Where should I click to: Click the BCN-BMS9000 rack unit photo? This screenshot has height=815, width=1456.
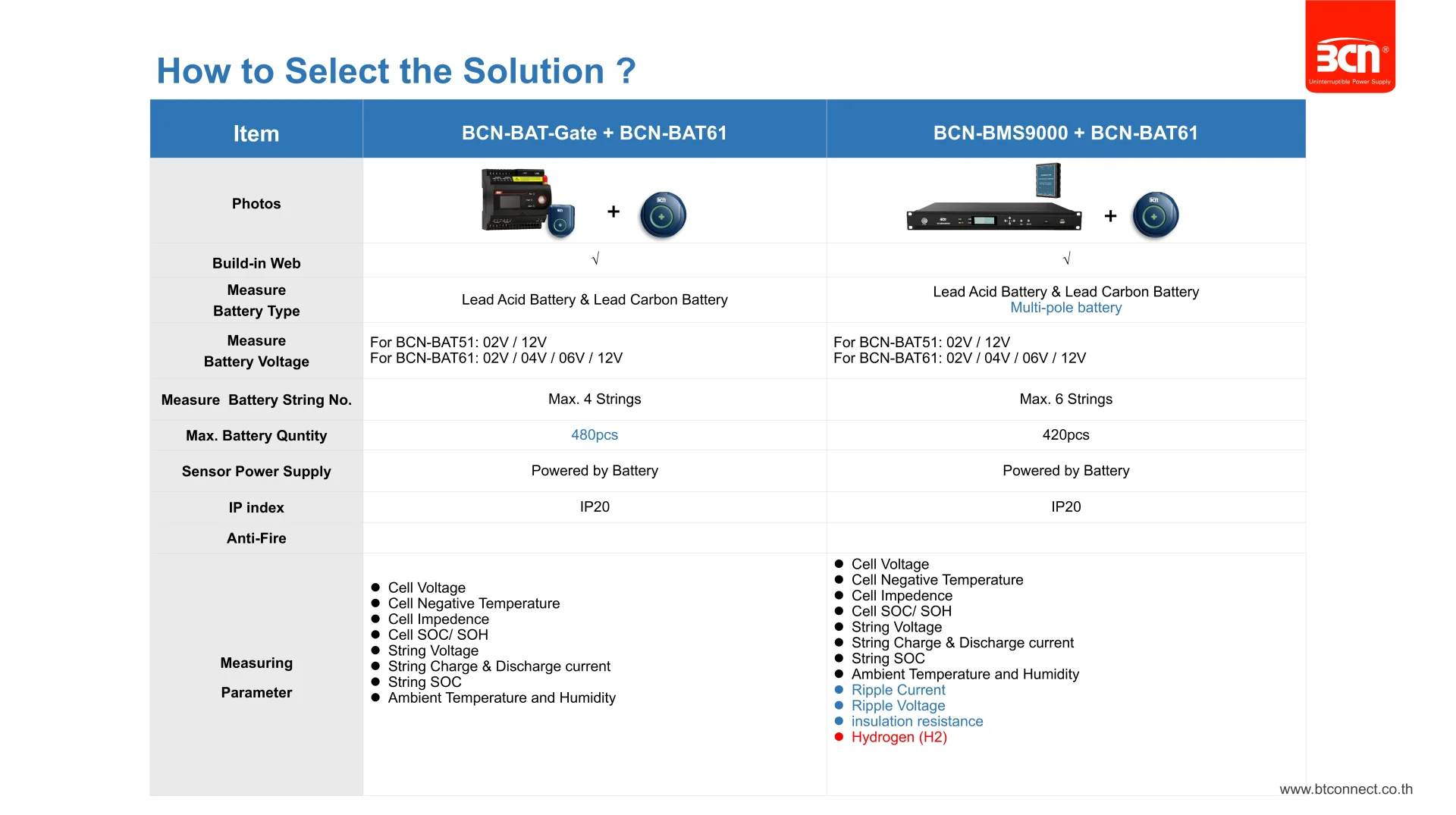[994, 218]
